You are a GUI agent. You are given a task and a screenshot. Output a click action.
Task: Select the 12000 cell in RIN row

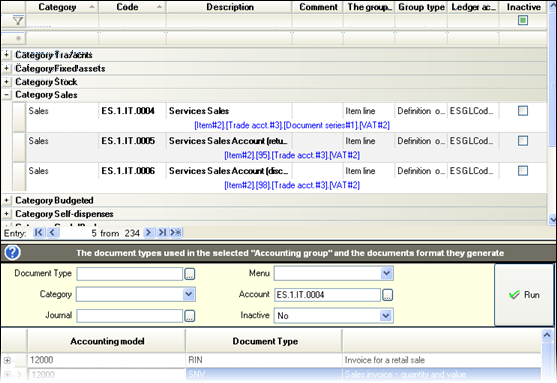tap(107, 360)
